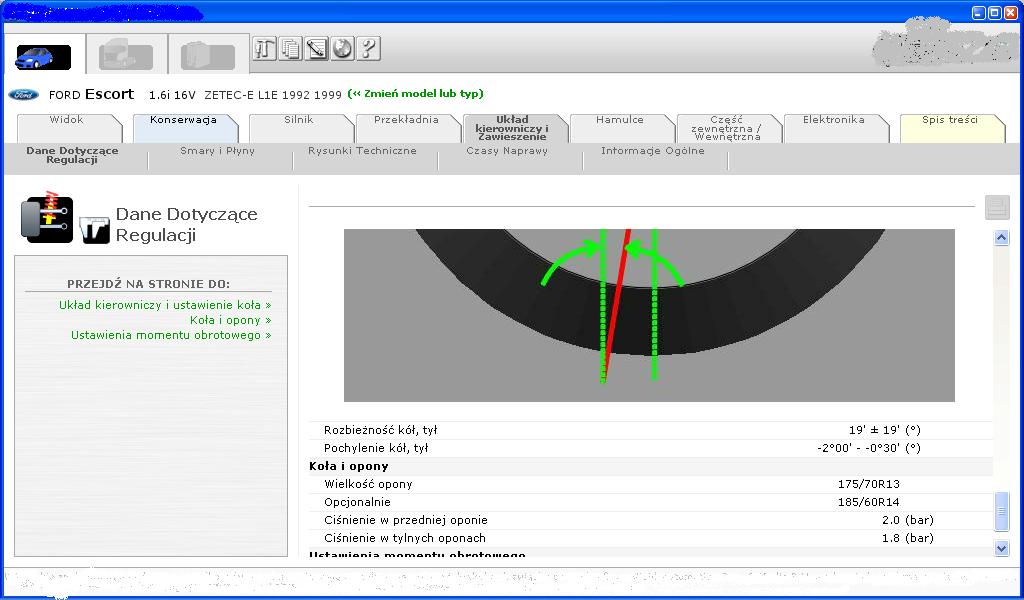Click the suspension and wheel icon

tap(47, 219)
